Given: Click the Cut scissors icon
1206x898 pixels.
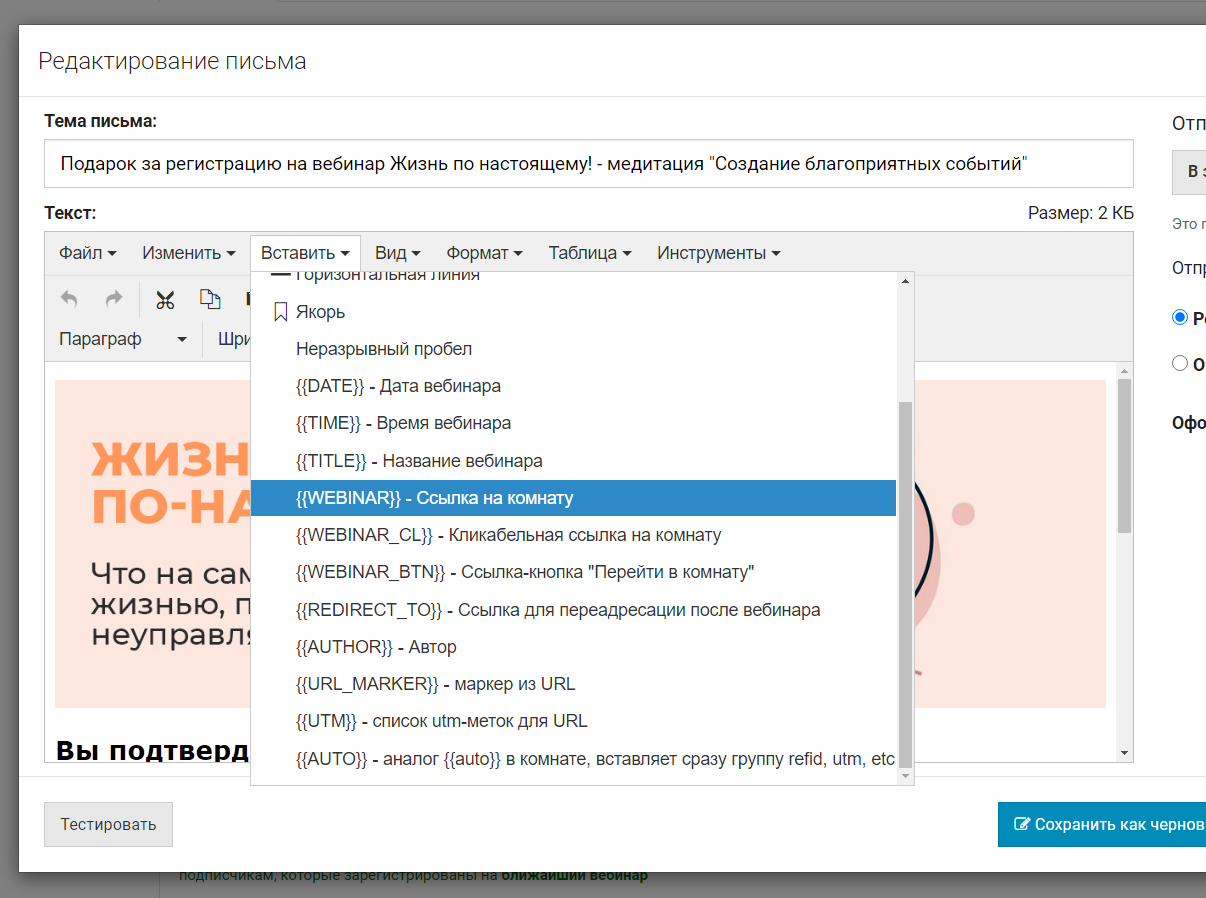Looking at the screenshot, I should pos(165,299).
